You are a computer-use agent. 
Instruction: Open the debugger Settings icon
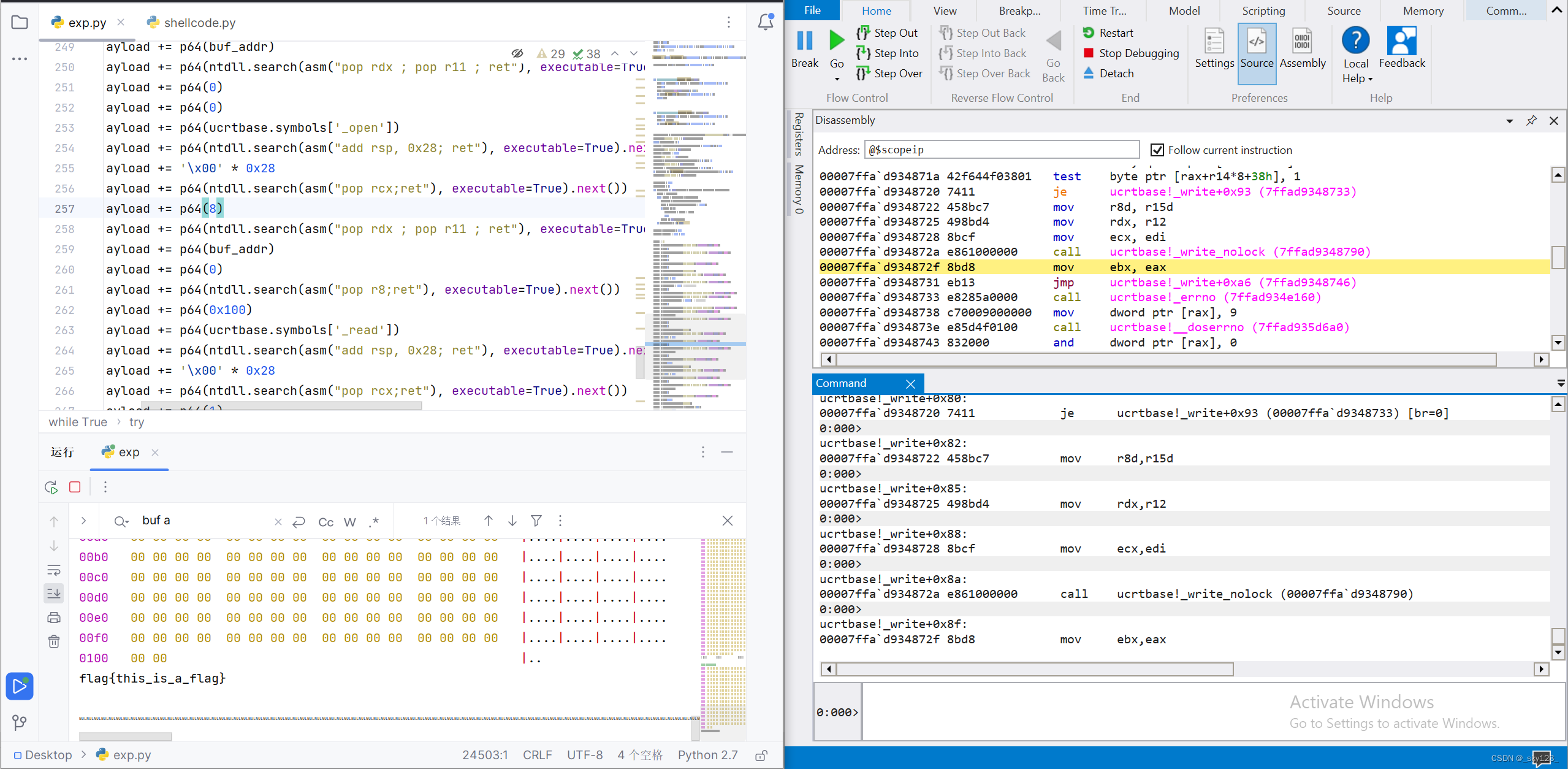tap(1214, 42)
